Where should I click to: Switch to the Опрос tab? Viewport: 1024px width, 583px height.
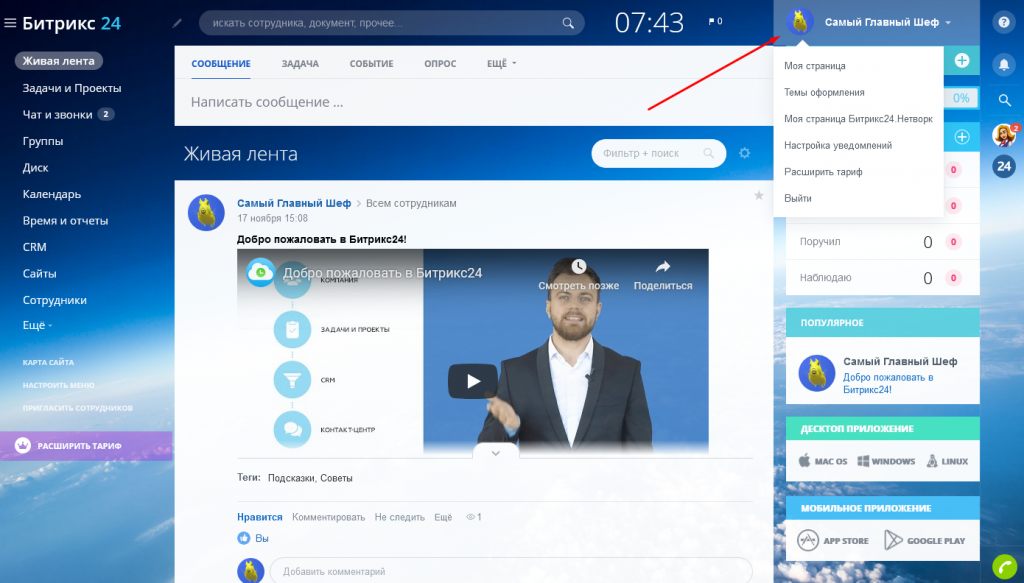pos(440,63)
